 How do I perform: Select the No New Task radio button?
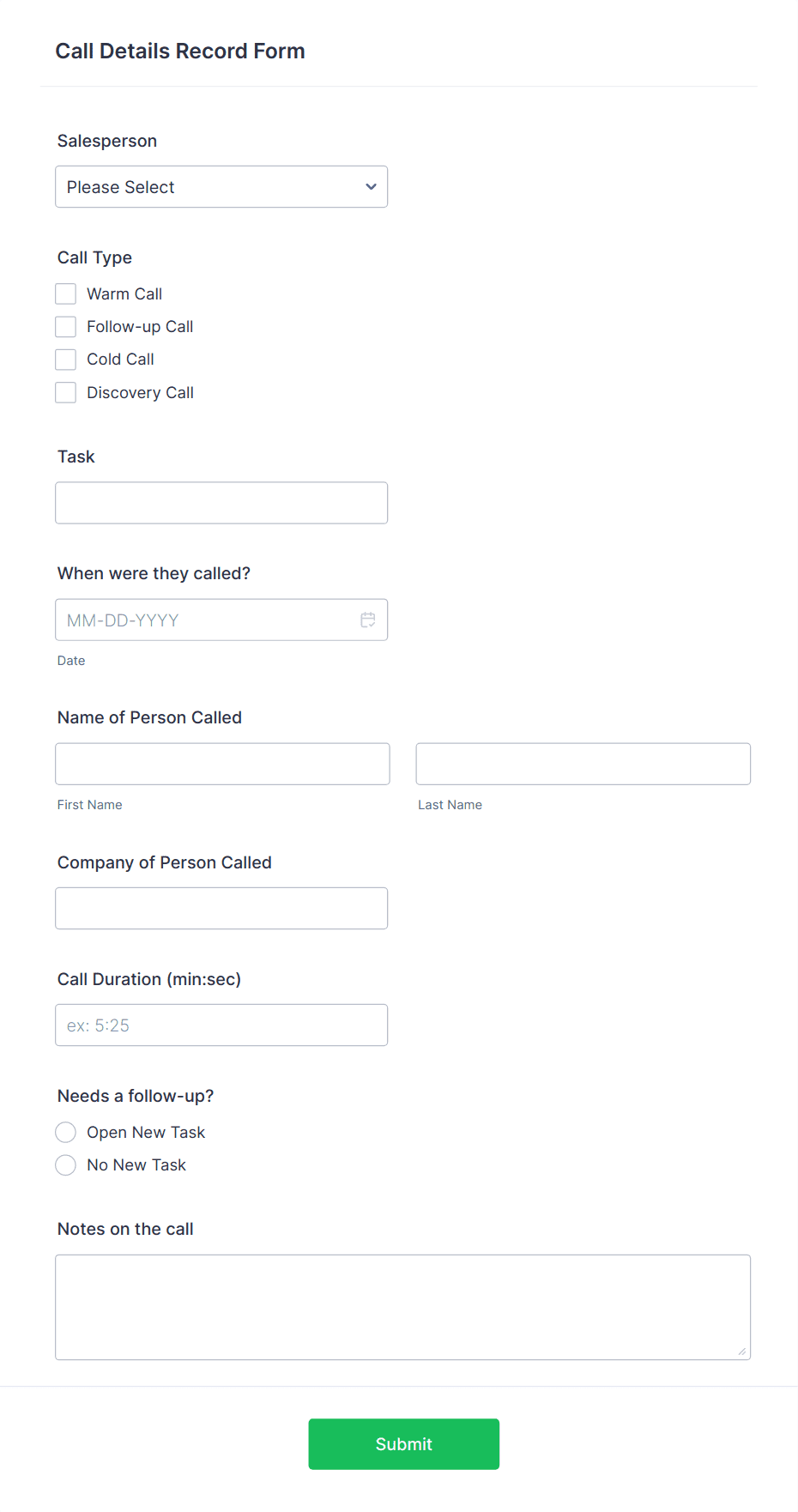tap(65, 1164)
